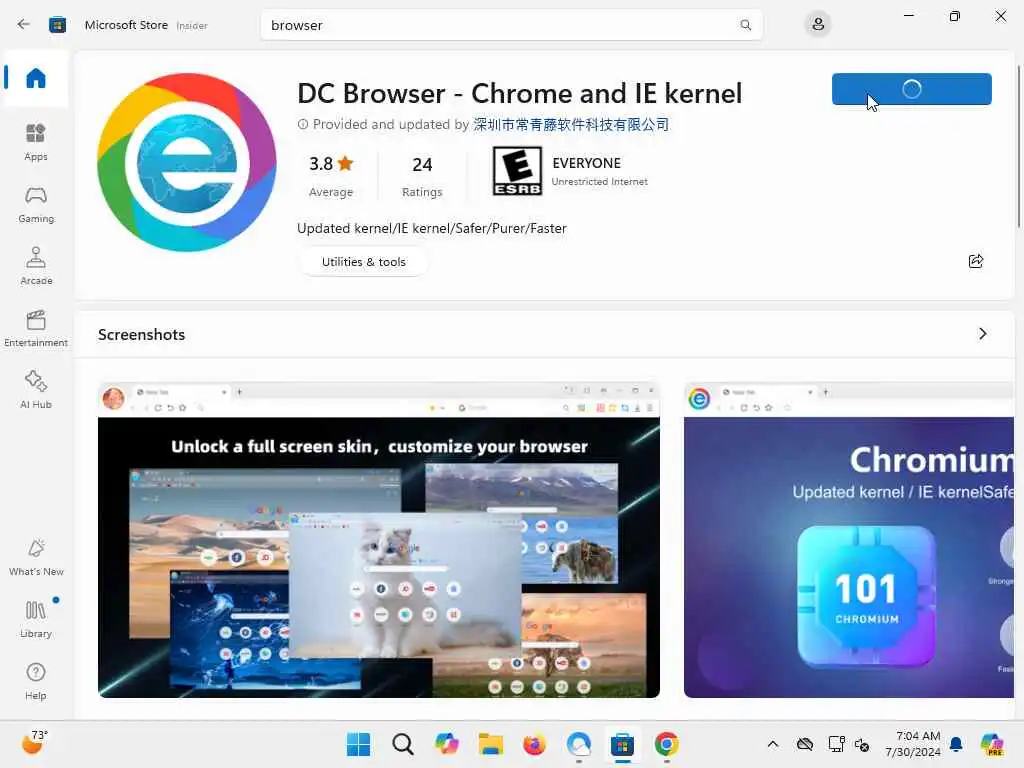The height and width of the screenshot is (768, 1024).
Task: Open the user profile account icon
Action: pos(818,25)
